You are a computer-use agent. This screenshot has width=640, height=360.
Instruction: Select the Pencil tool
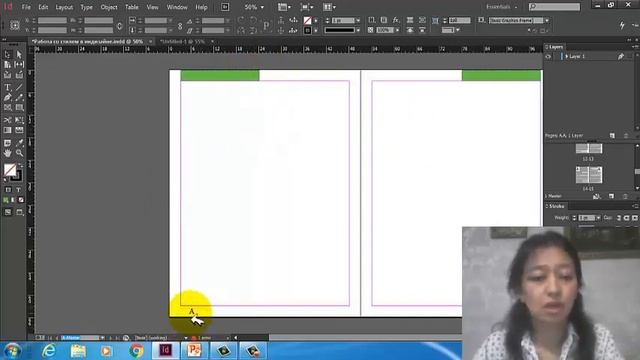[x=19, y=97]
